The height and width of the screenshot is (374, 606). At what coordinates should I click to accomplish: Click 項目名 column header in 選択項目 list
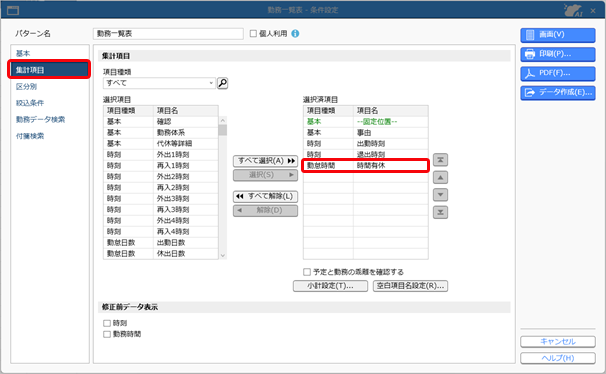pyautogui.click(x=186, y=111)
